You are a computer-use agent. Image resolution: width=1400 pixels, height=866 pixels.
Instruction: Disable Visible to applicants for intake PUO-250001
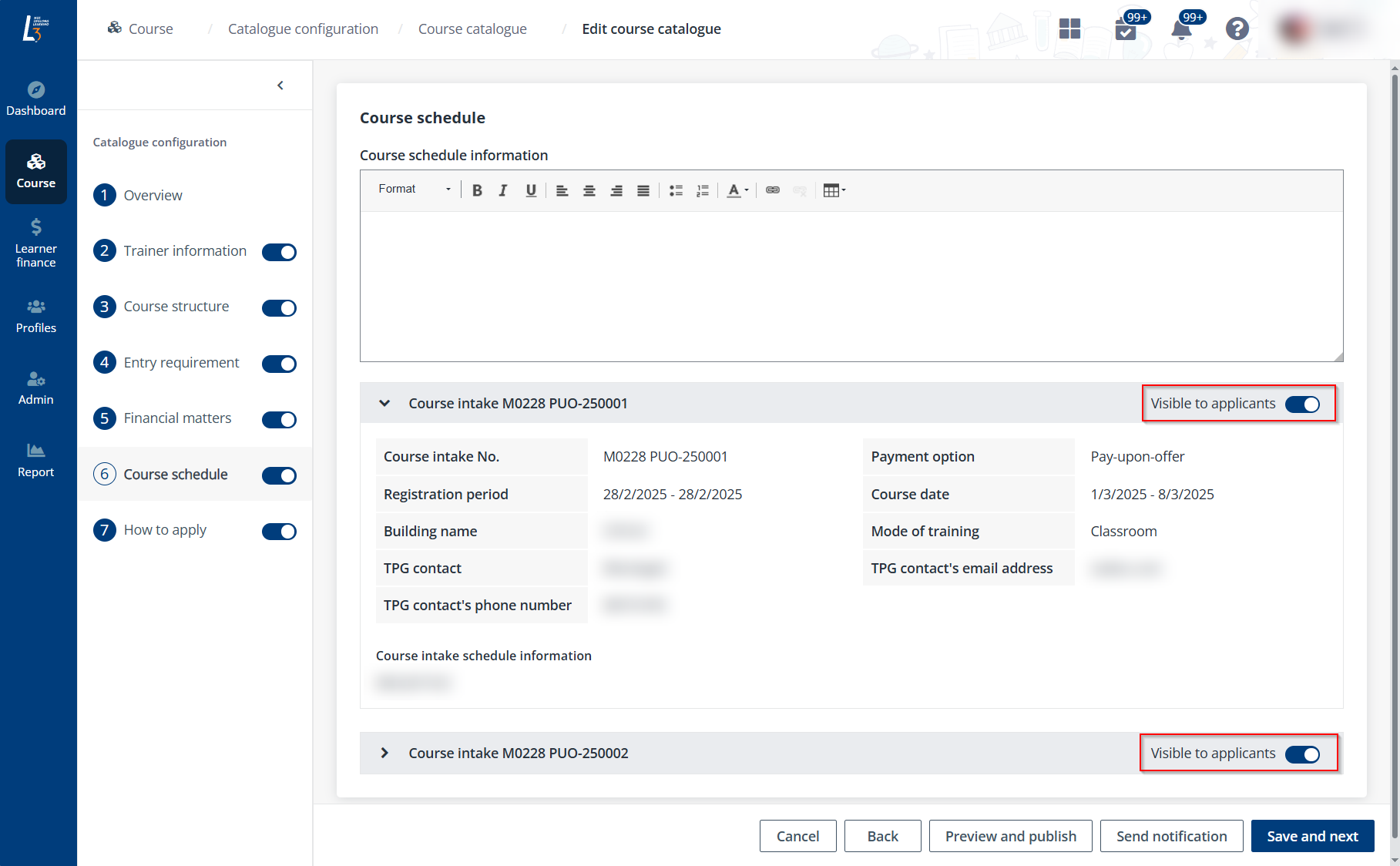(x=1302, y=404)
